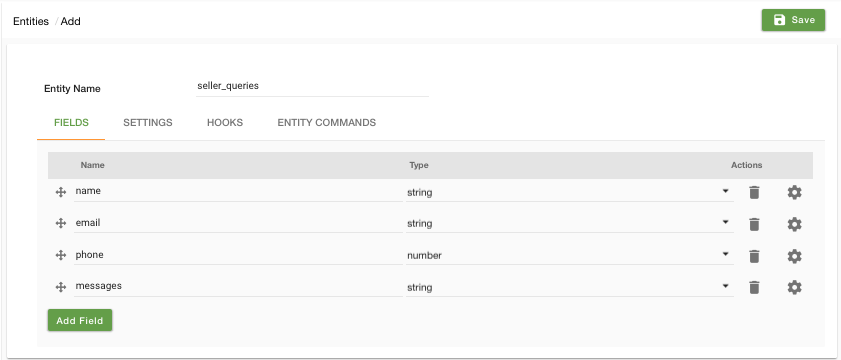Click the Add breadcrumb text
The image size is (841, 360).
(70, 21)
